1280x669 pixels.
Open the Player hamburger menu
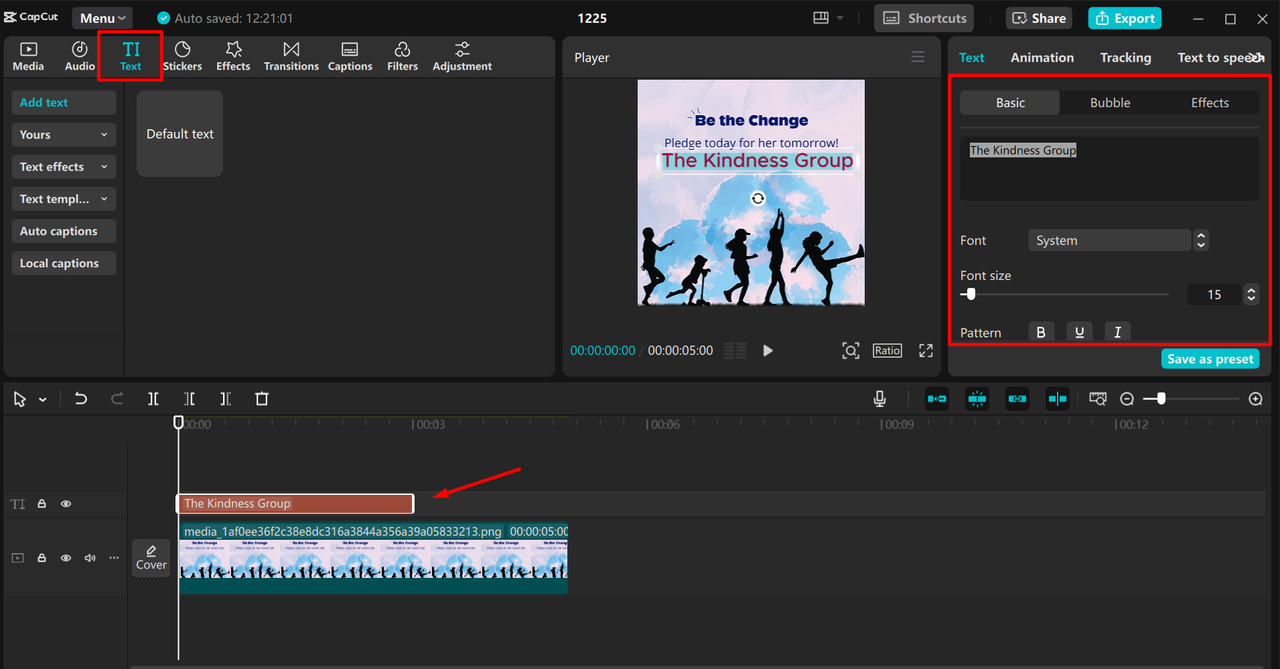[918, 57]
